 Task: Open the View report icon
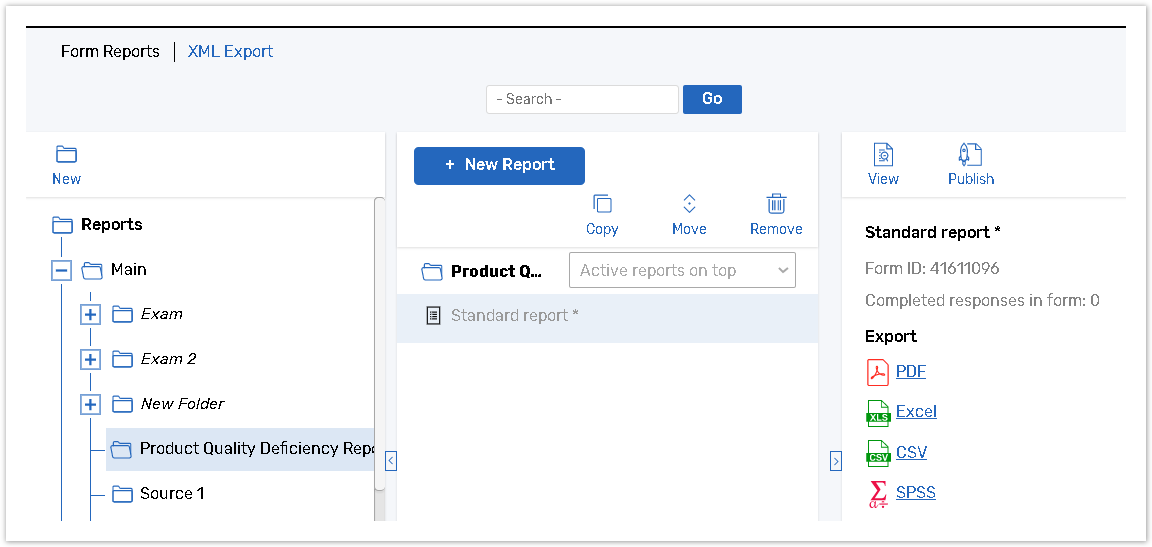[883, 155]
